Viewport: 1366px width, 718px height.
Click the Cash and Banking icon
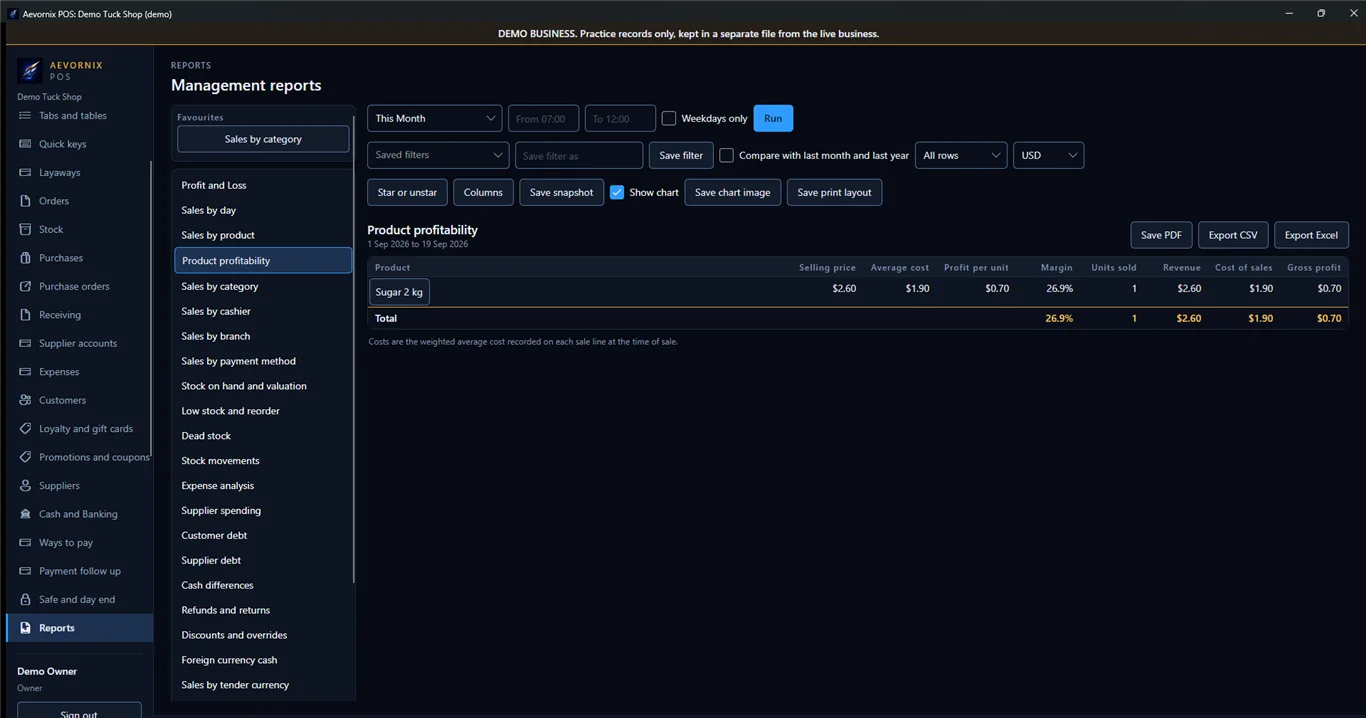coord(25,514)
